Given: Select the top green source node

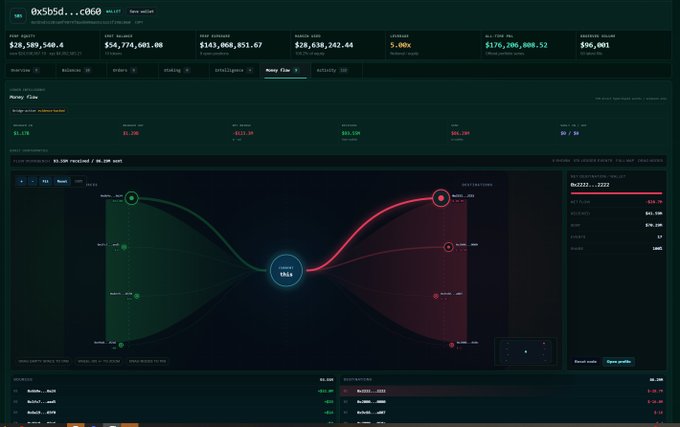Looking at the screenshot, I should point(131,198).
